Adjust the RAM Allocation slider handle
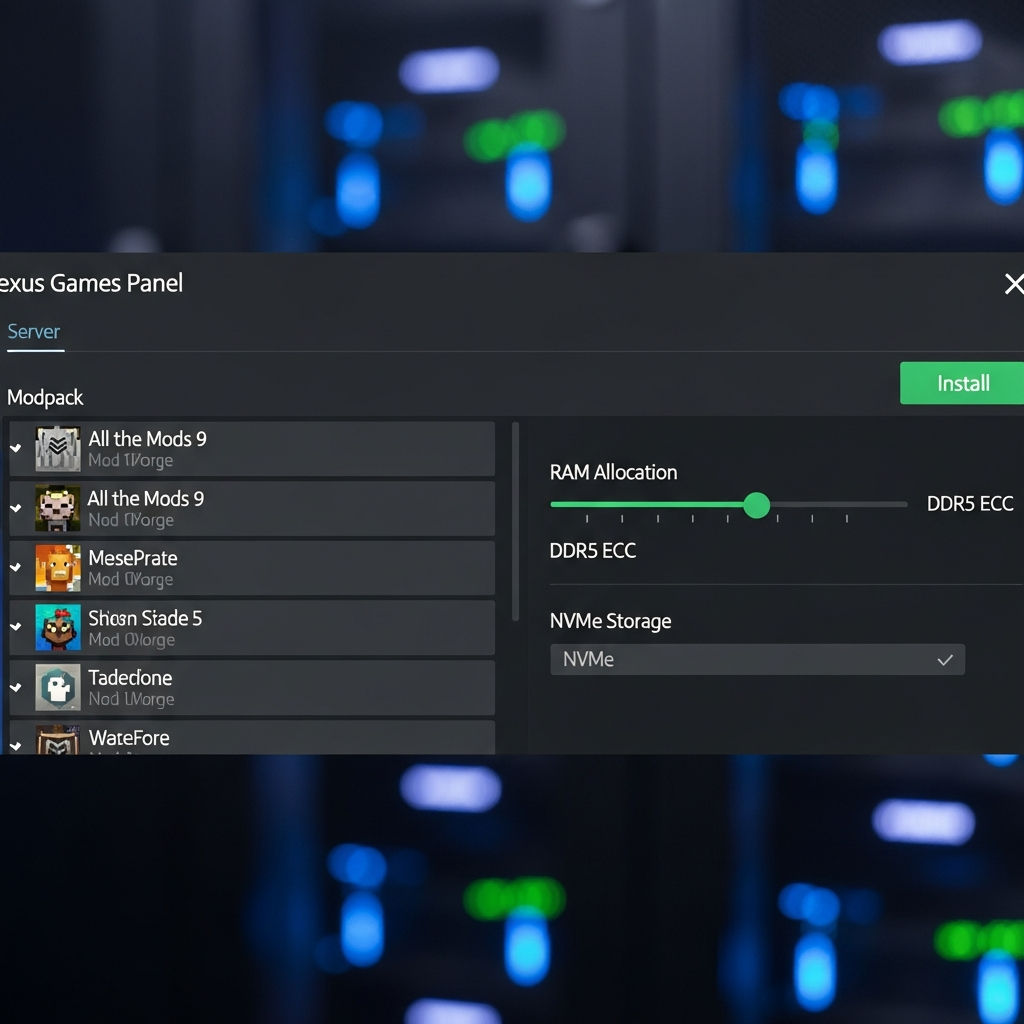This screenshot has width=1024, height=1024. (x=756, y=505)
